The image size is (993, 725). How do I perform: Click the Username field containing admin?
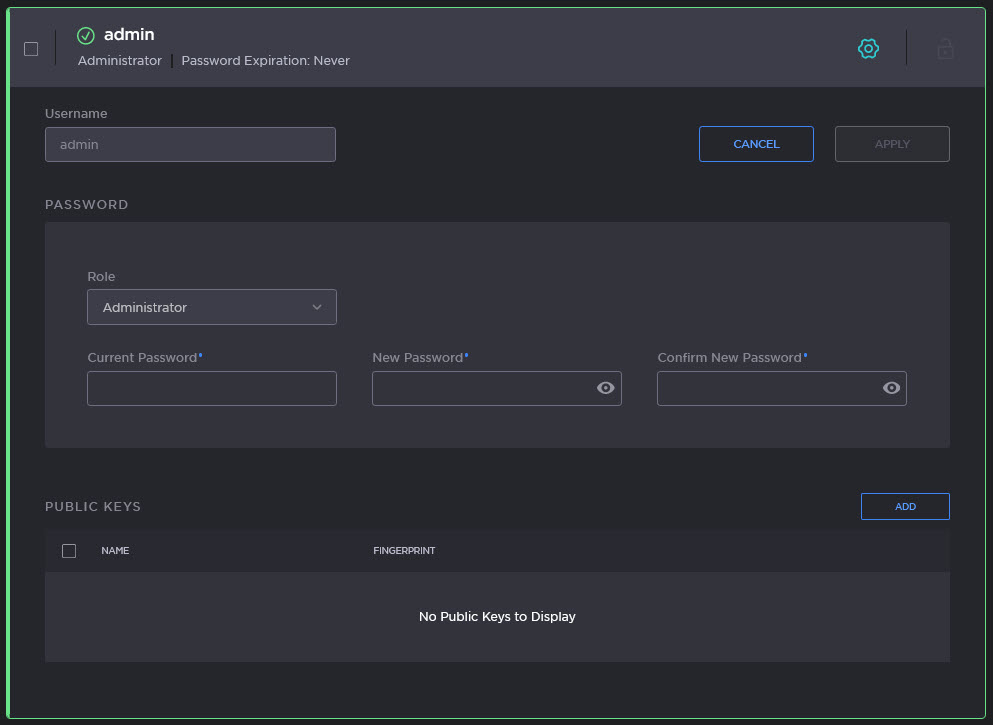tap(190, 144)
